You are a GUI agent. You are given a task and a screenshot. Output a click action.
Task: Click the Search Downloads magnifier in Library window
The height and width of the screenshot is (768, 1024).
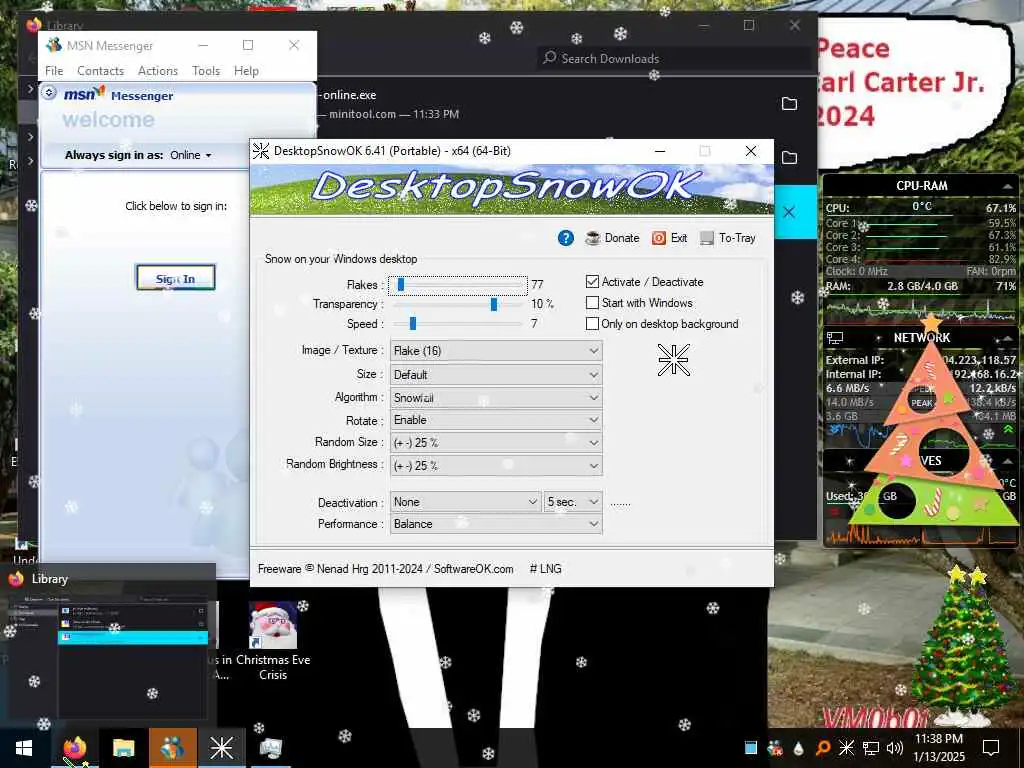point(550,57)
